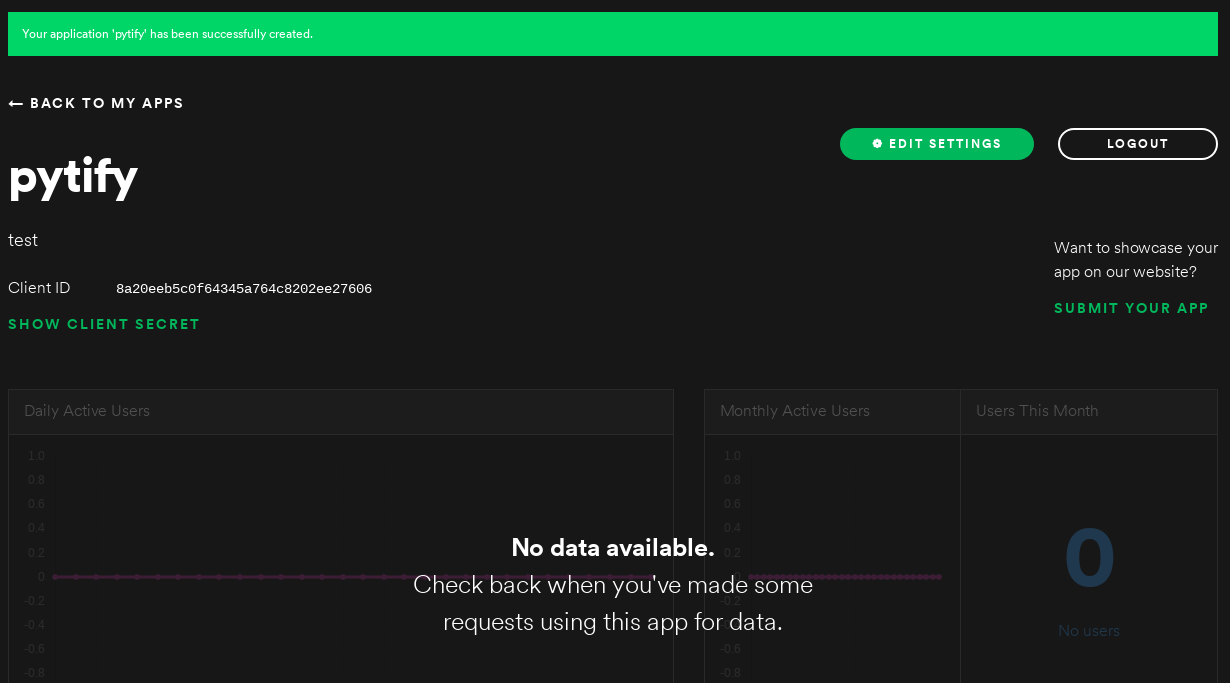
Task: Click the "test" app description
Action: point(23,240)
